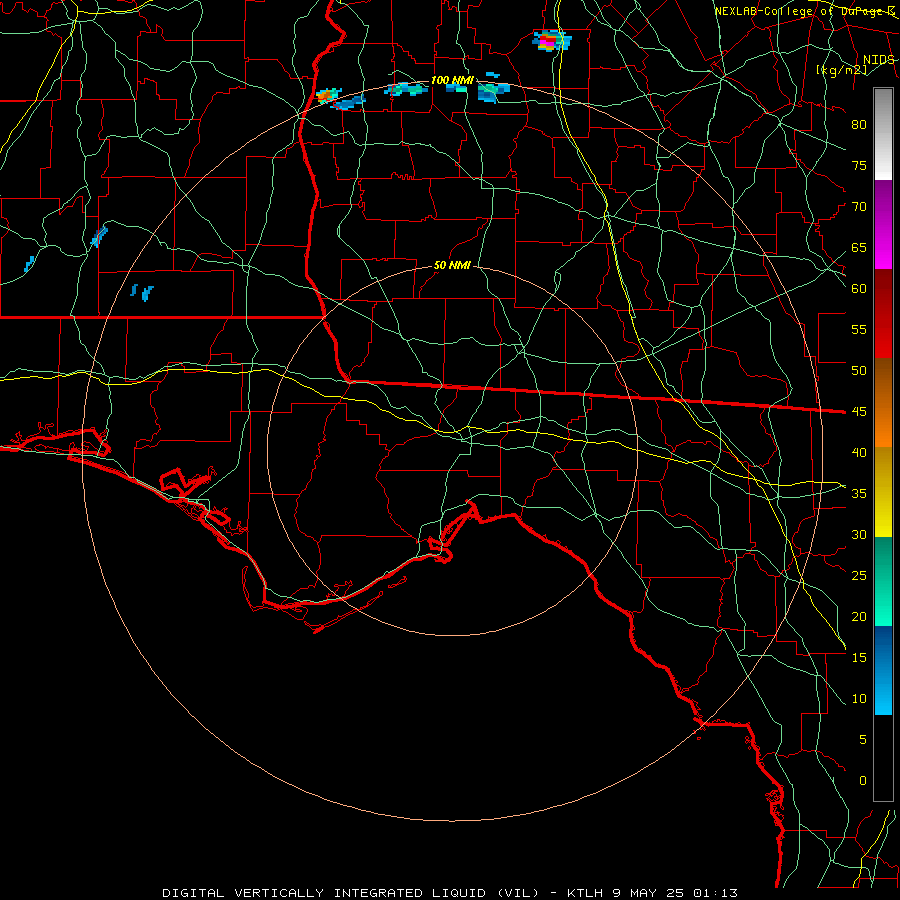Click the scale value 65
This screenshot has width=900, height=900.
859,247
